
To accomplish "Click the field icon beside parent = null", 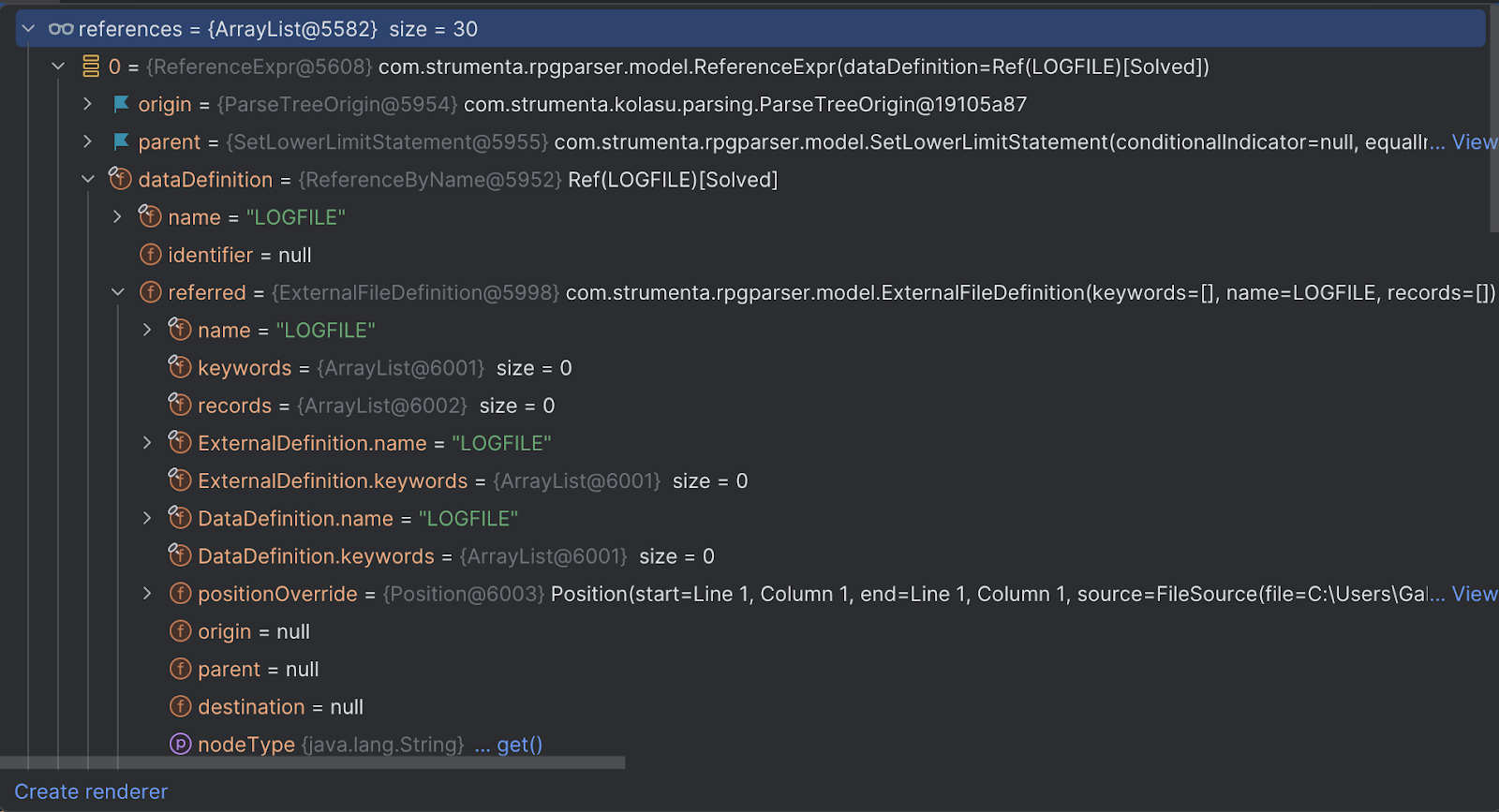I will coord(180,669).
